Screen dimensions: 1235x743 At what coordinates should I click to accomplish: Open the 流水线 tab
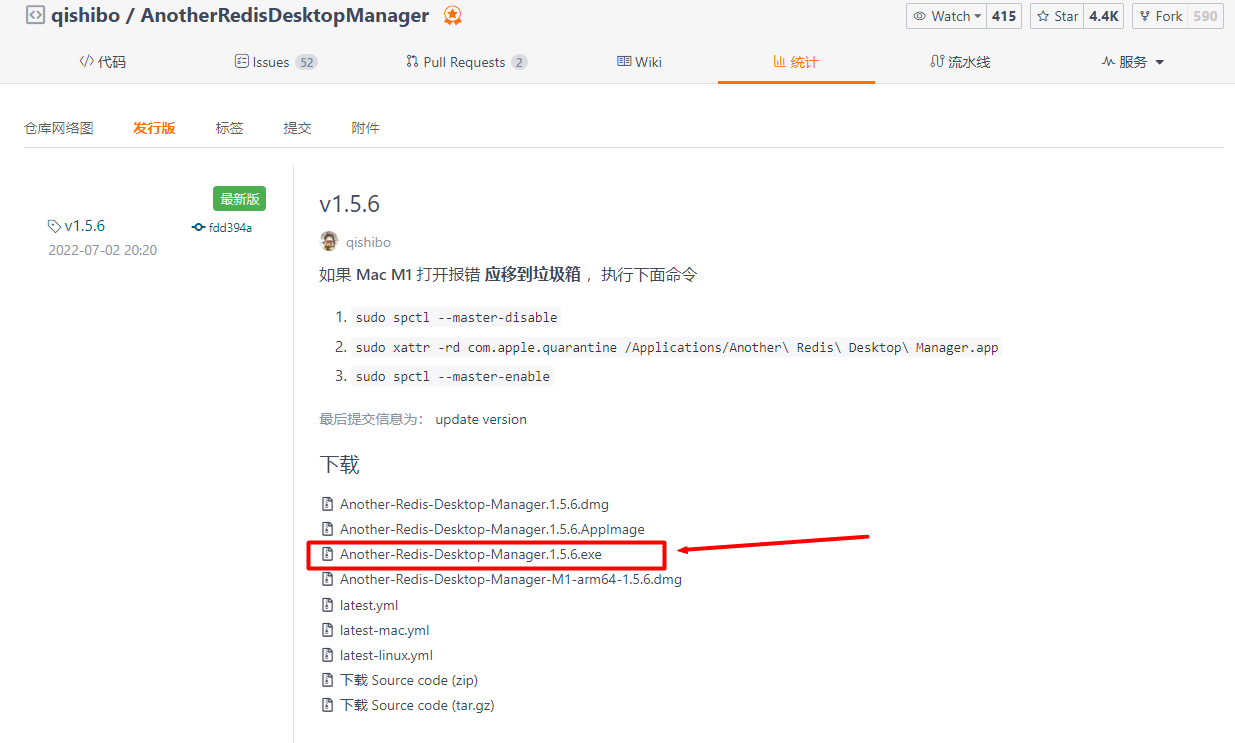(x=960, y=62)
